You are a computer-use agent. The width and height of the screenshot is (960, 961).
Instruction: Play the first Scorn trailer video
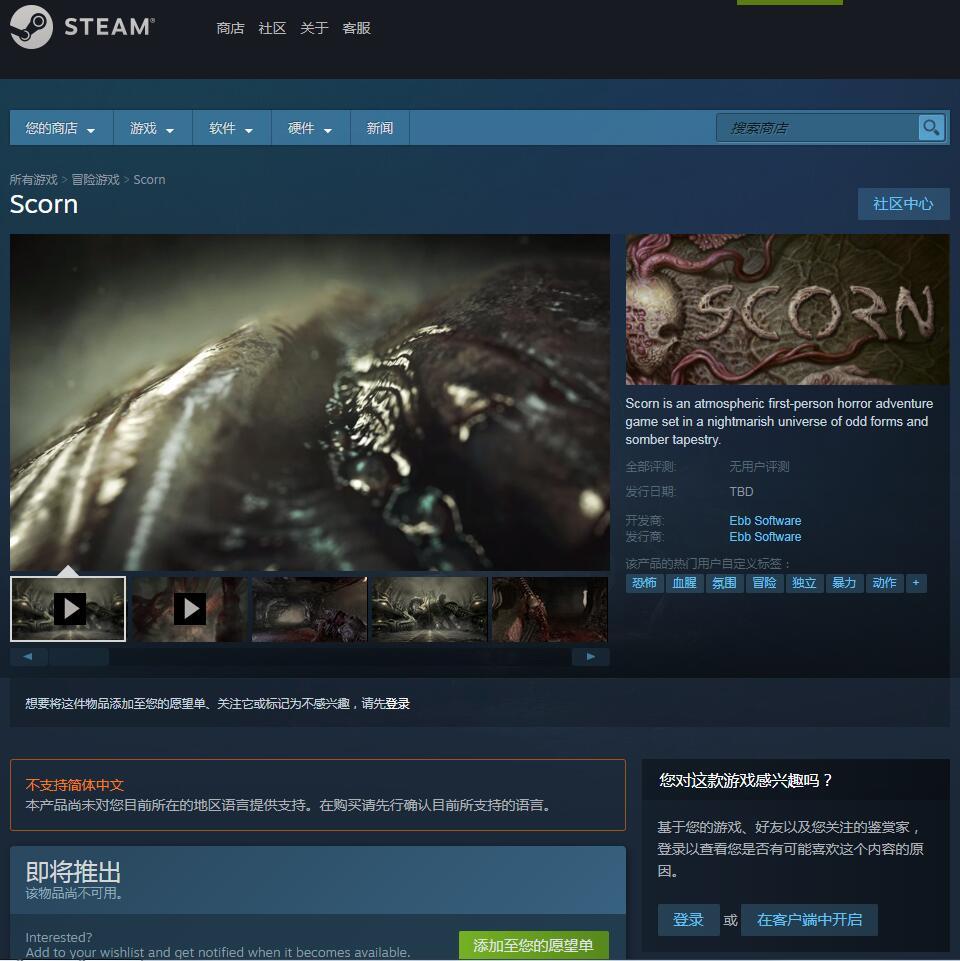[x=68, y=609]
